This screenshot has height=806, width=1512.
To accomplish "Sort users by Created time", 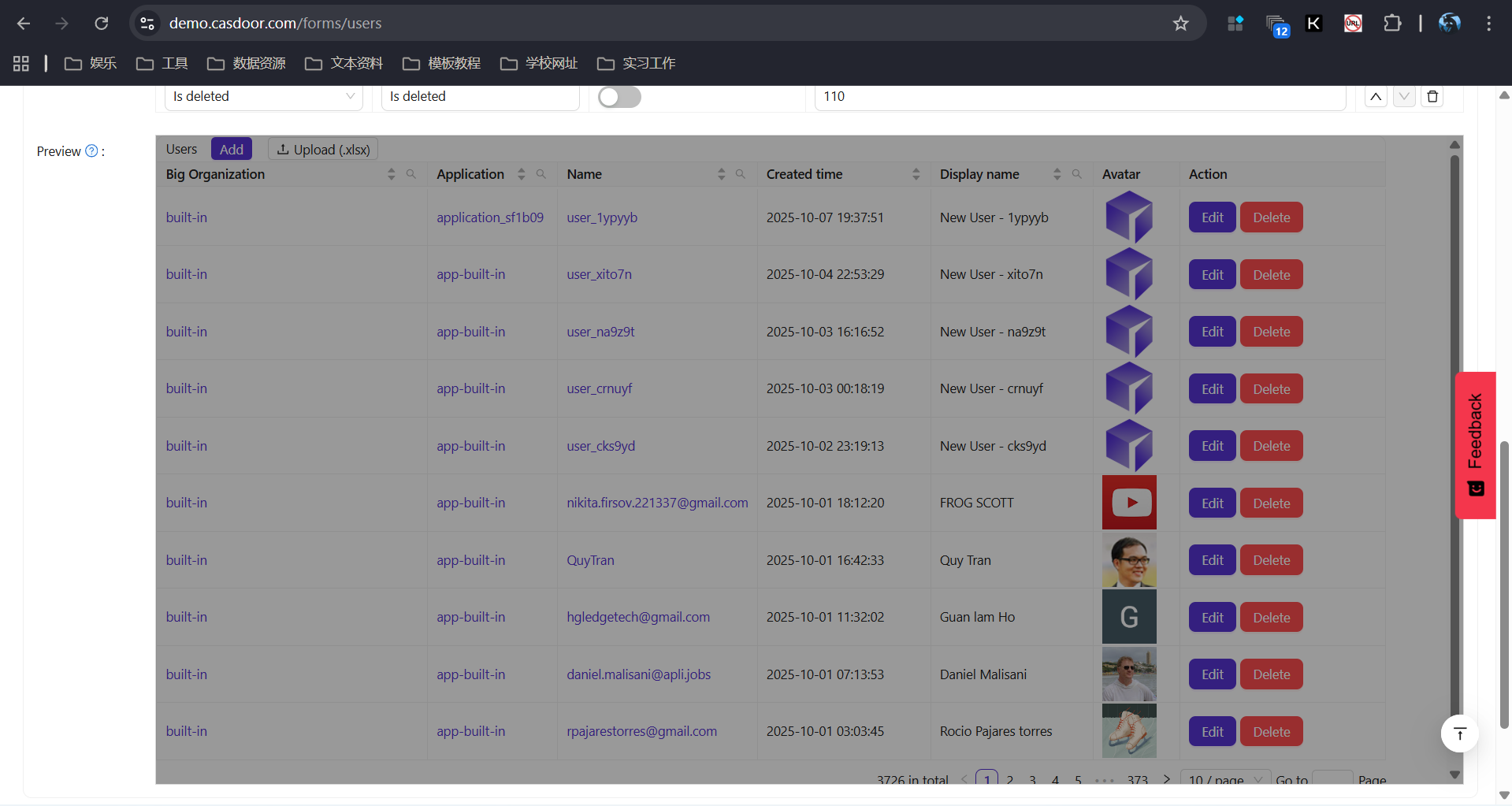I will pyautogui.click(x=915, y=174).
